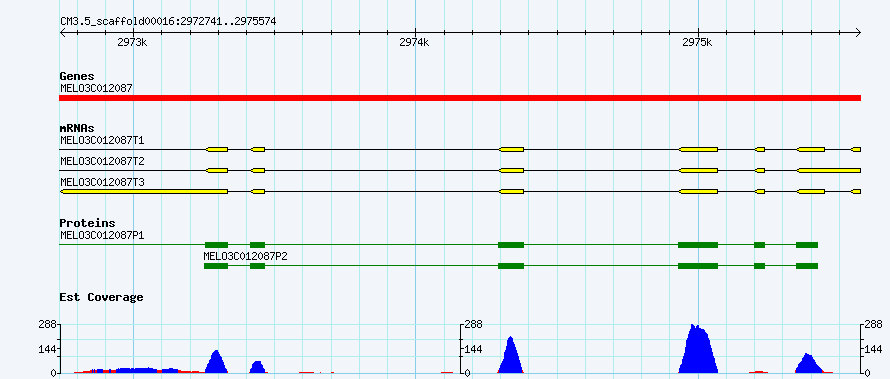Screen dimensions: 890x379
Task: Click the Genes track heading
Action: point(77,76)
